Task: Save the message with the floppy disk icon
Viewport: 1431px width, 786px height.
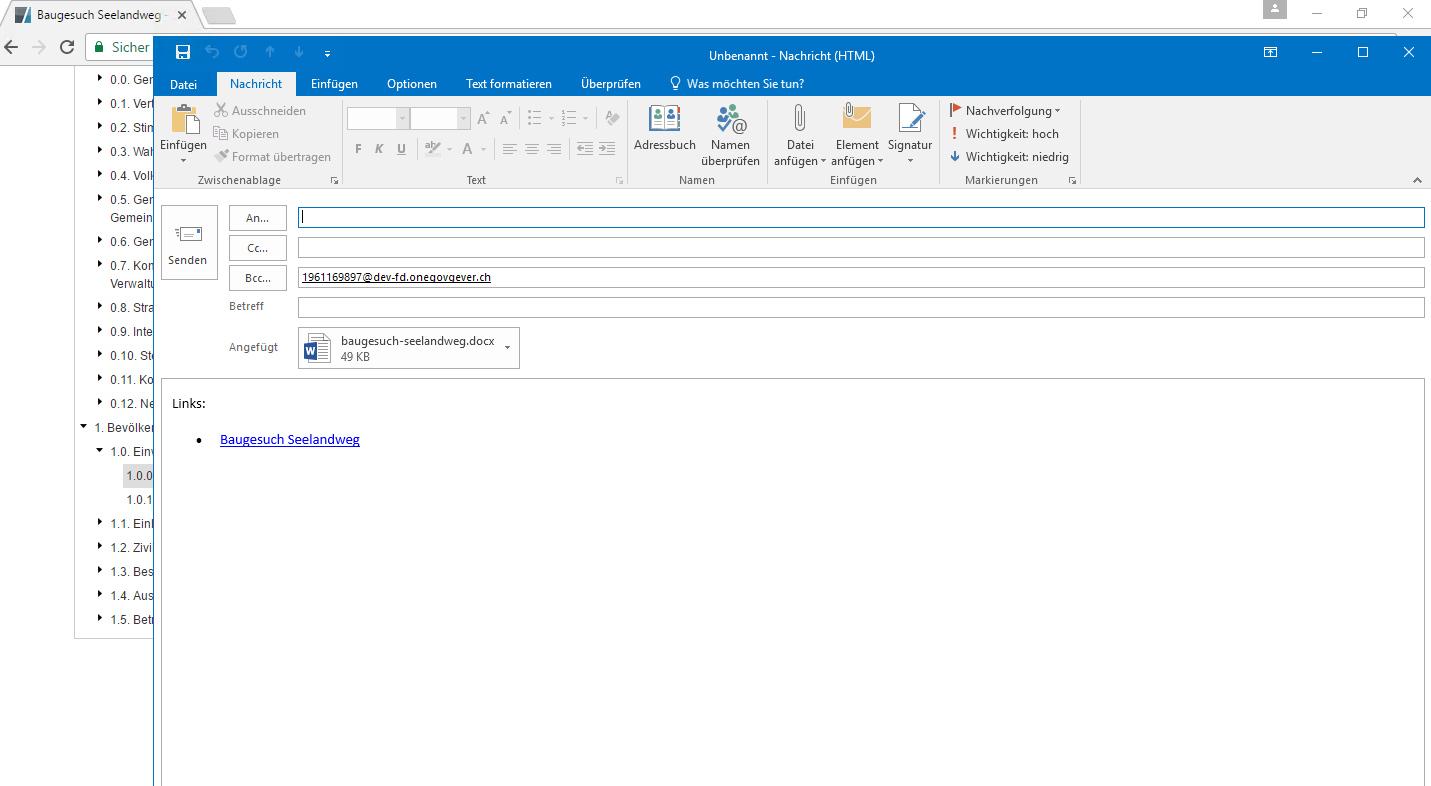Action: [x=183, y=53]
